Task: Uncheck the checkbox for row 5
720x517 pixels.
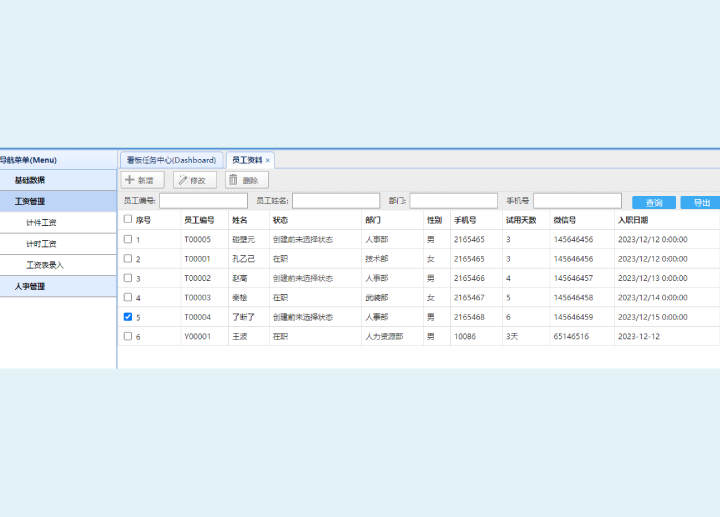Action: (128, 316)
